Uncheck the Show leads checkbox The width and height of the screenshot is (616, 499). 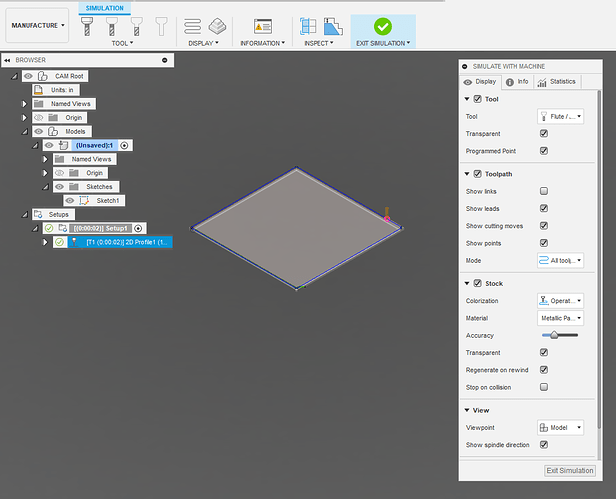[x=544, y=208]
